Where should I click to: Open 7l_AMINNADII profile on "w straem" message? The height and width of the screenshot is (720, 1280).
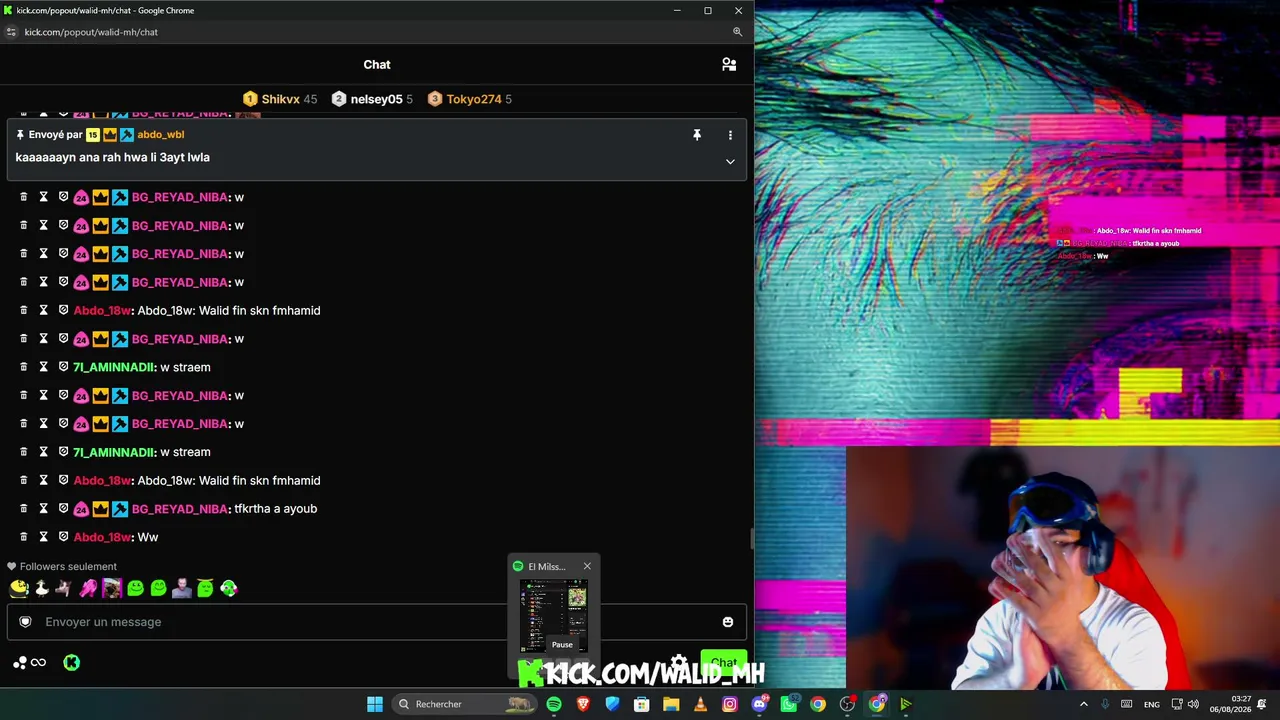(114, 367)
